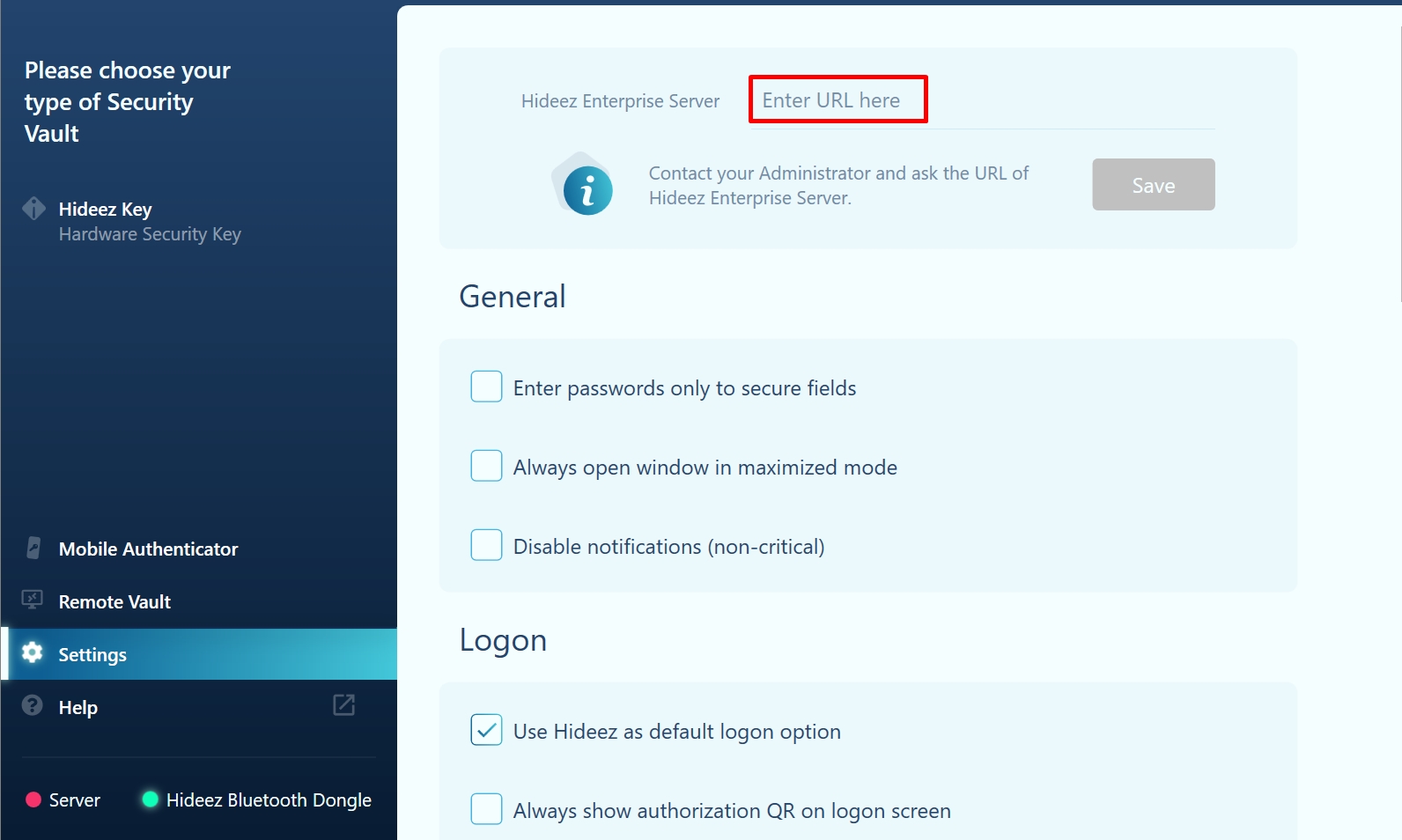Click the Settings gear icon
The width and height of the screenshot is (1402, 840).
(x=33, y=652)
